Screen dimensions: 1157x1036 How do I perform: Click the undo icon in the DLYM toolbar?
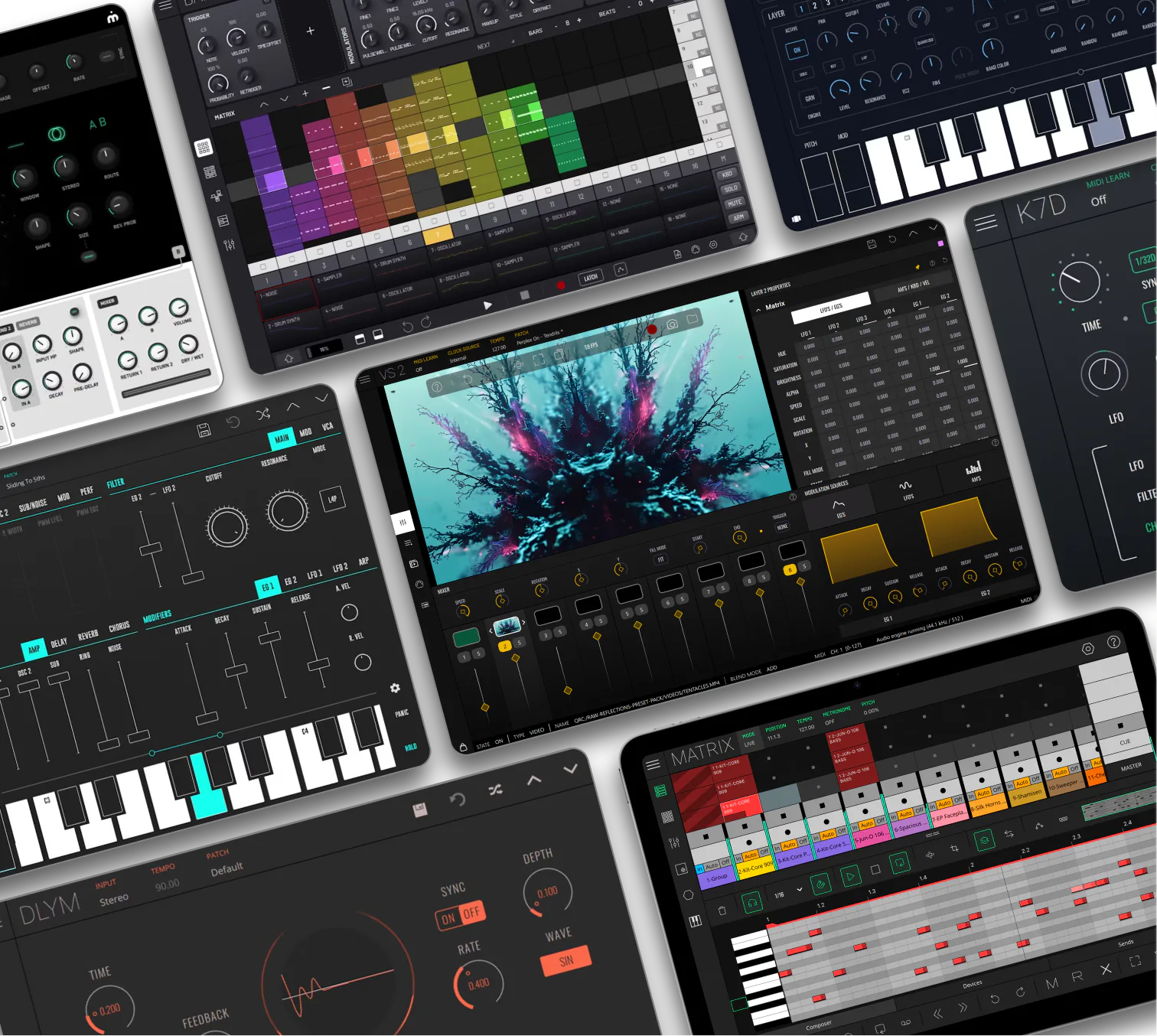(x=458, y=800)
